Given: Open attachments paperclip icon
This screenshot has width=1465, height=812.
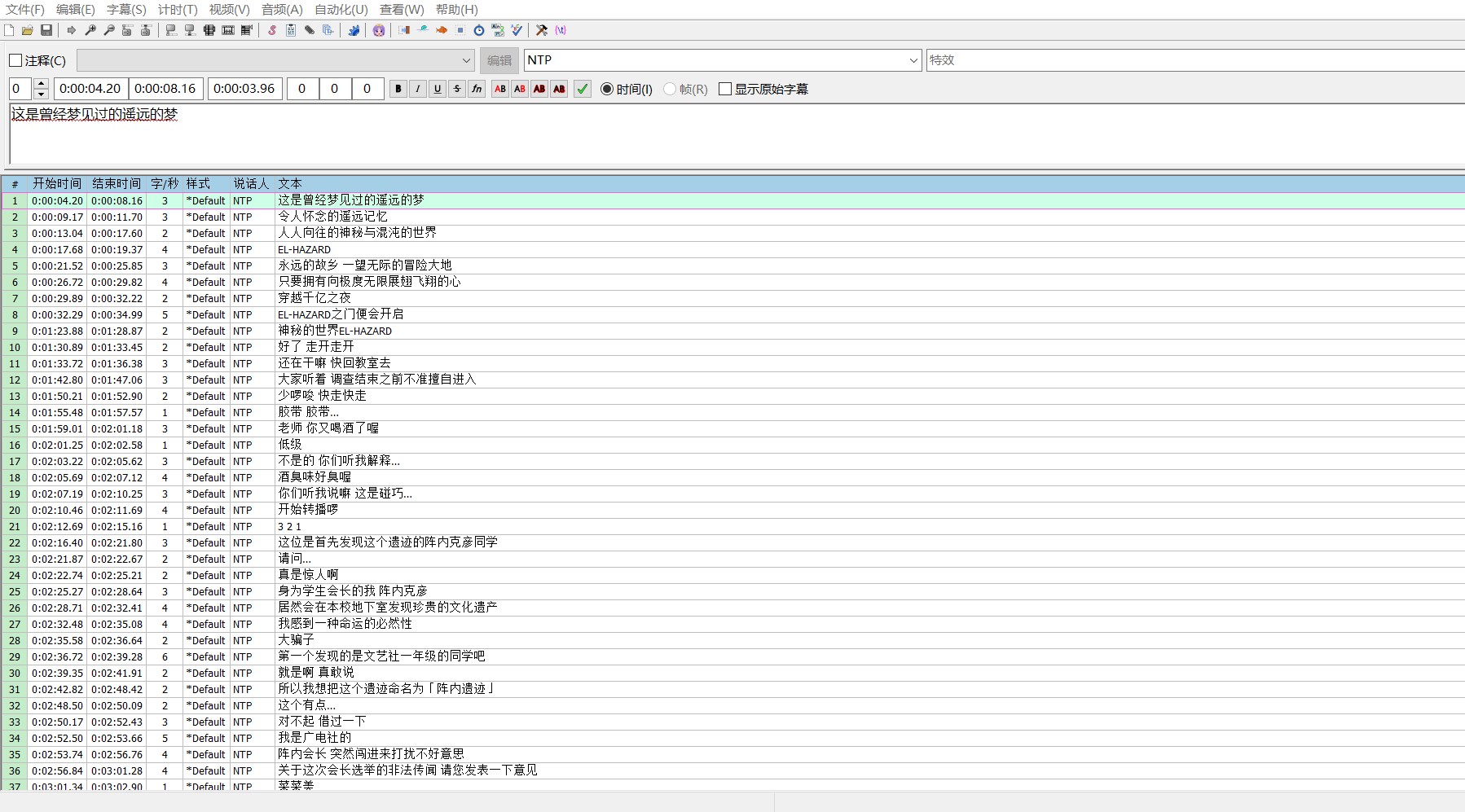Looking at the screenshot, I should coord(310,30).
